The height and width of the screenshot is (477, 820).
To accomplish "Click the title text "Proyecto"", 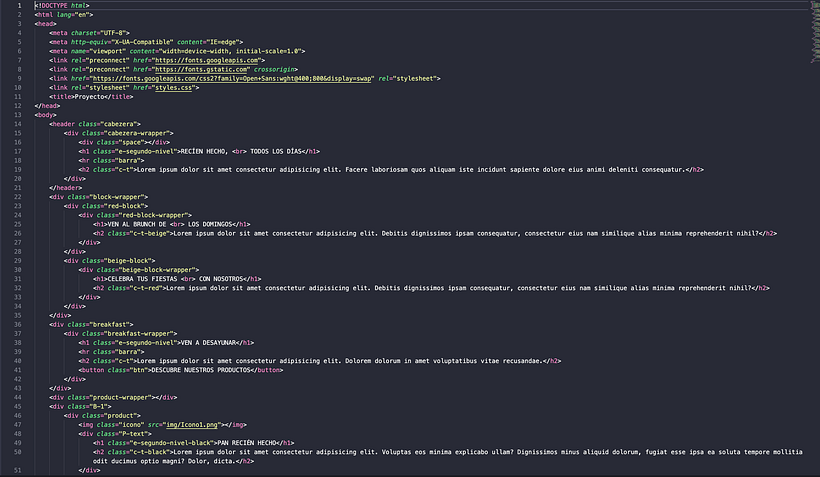I will (89, 97).
